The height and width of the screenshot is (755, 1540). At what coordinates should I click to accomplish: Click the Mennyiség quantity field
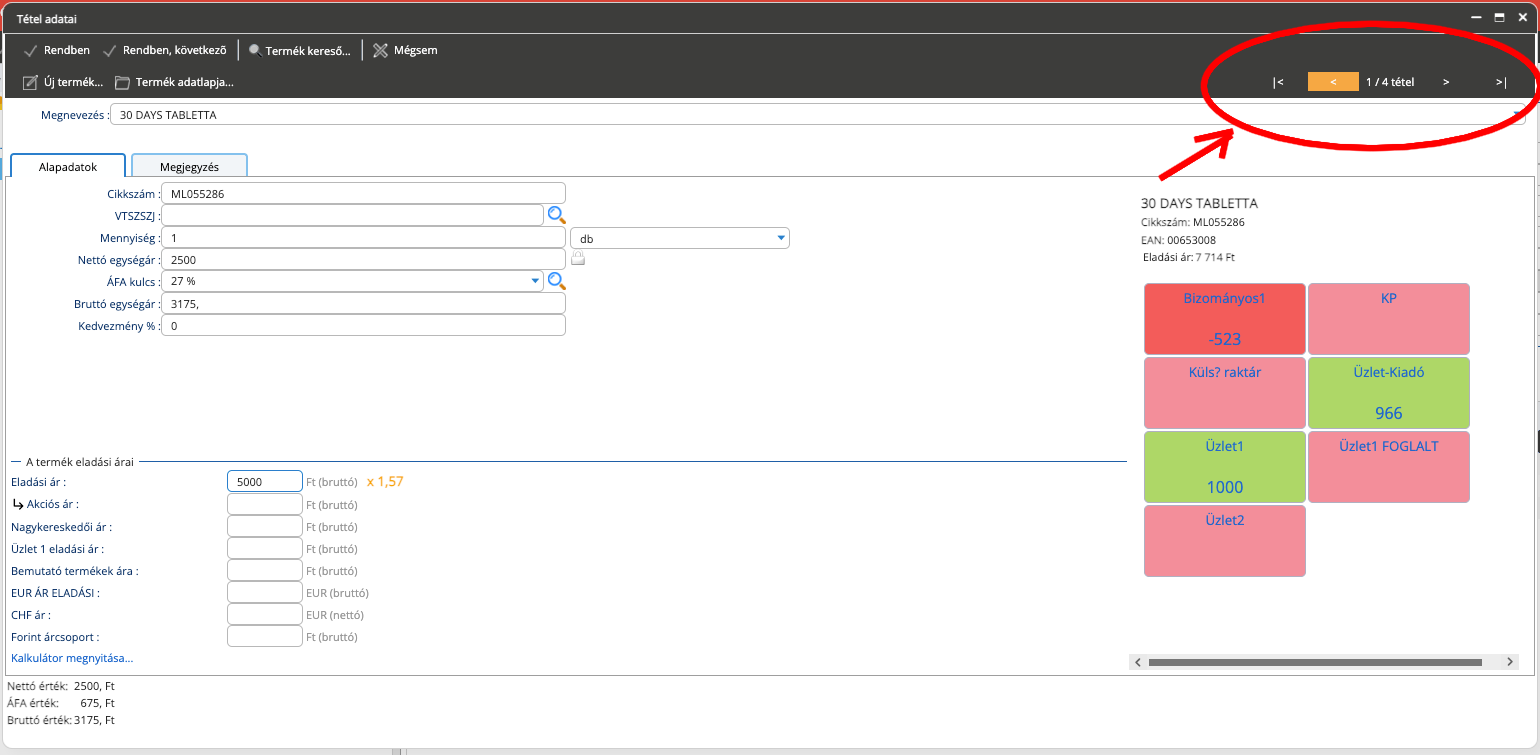point(363,238)
